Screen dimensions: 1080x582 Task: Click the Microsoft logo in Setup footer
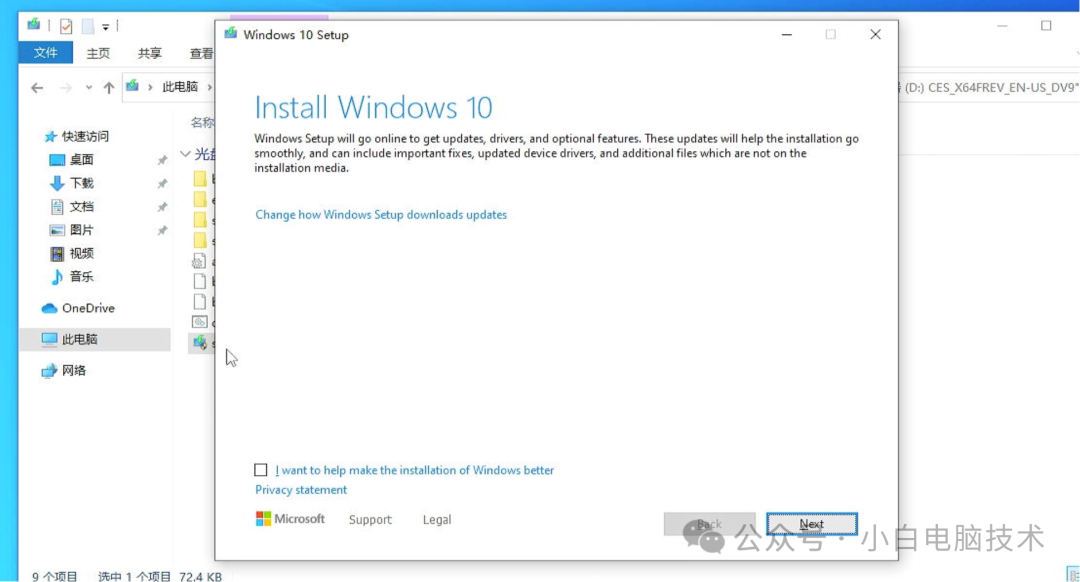[290, 519]
